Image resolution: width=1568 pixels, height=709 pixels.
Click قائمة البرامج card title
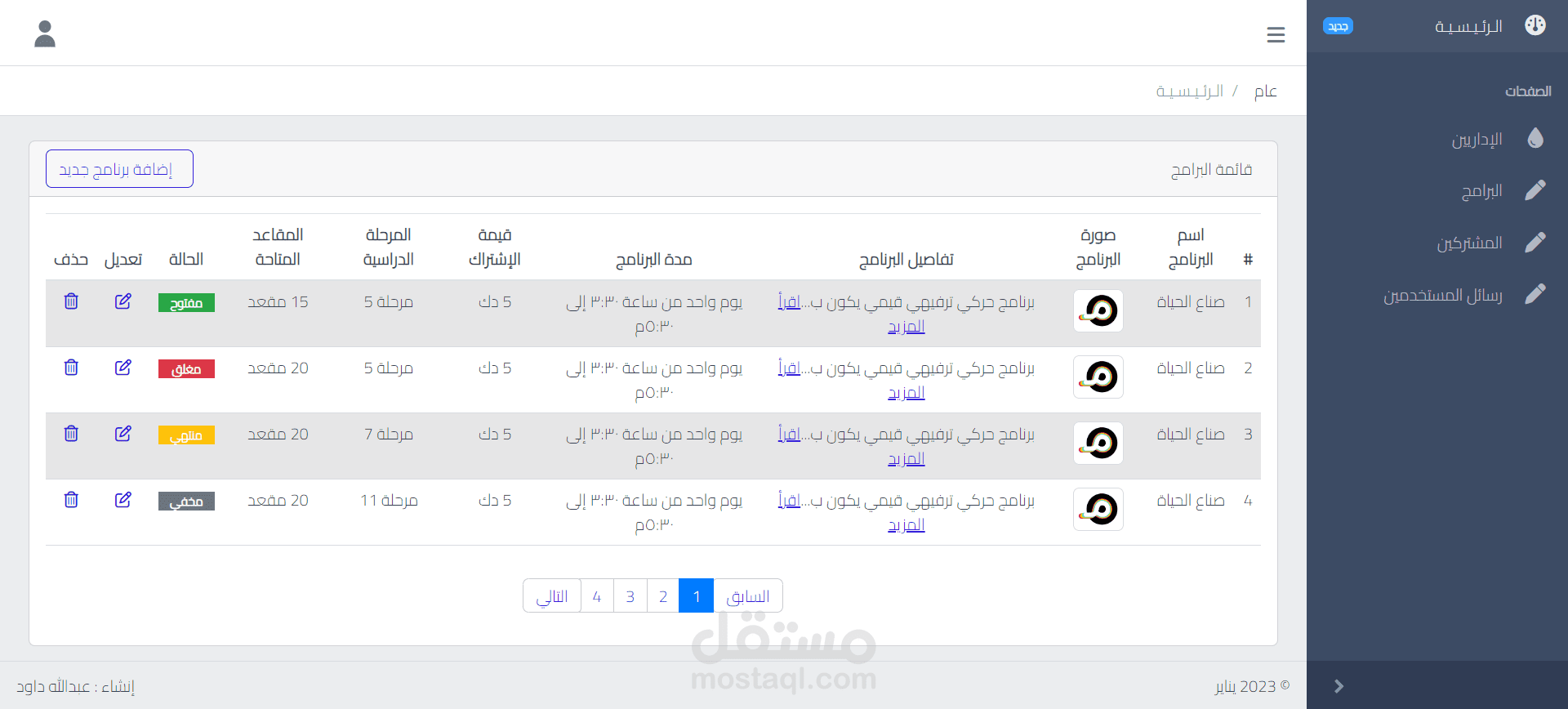[1211, 169]
